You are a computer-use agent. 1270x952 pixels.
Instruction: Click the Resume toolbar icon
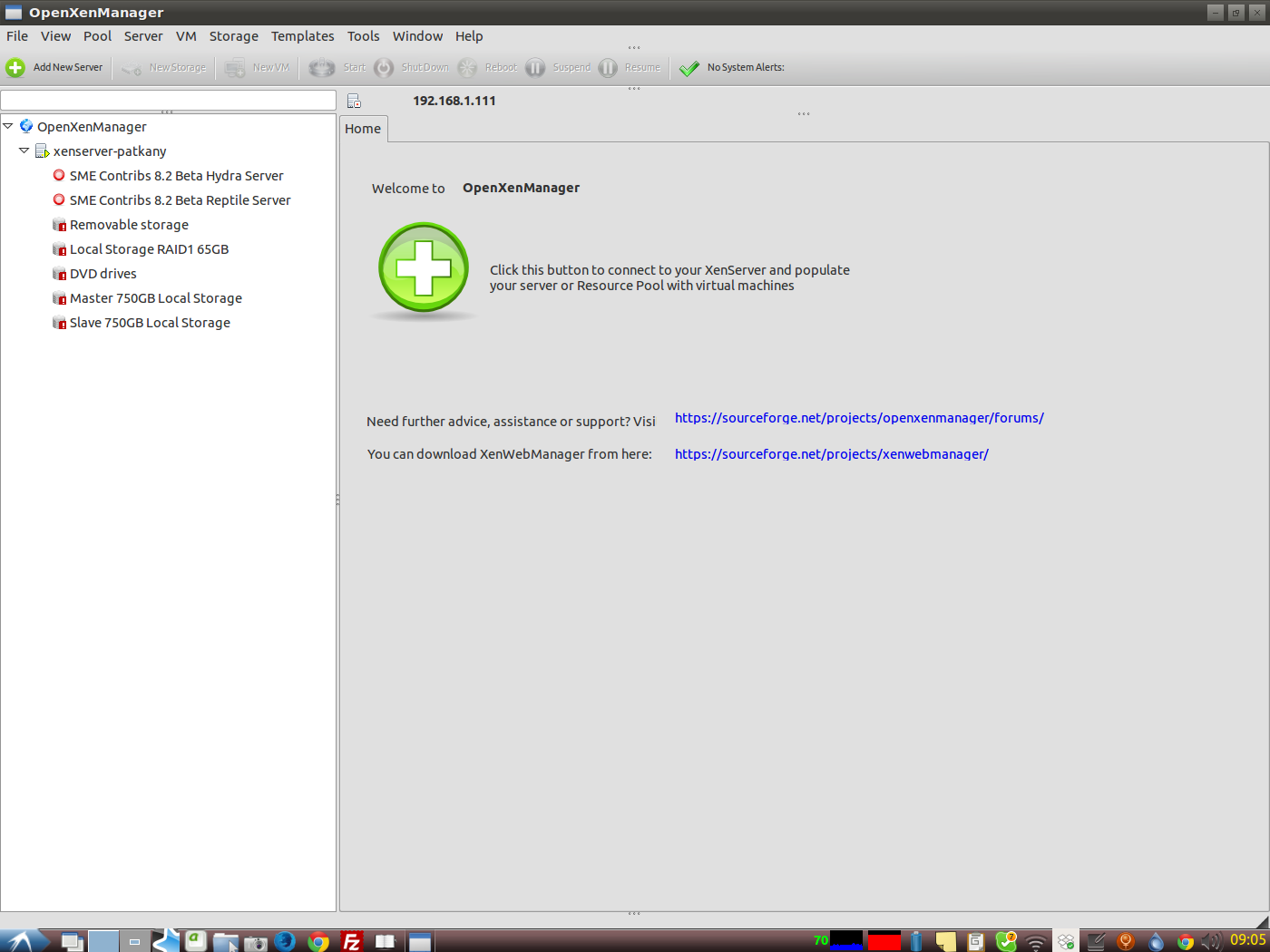point(608,68)
